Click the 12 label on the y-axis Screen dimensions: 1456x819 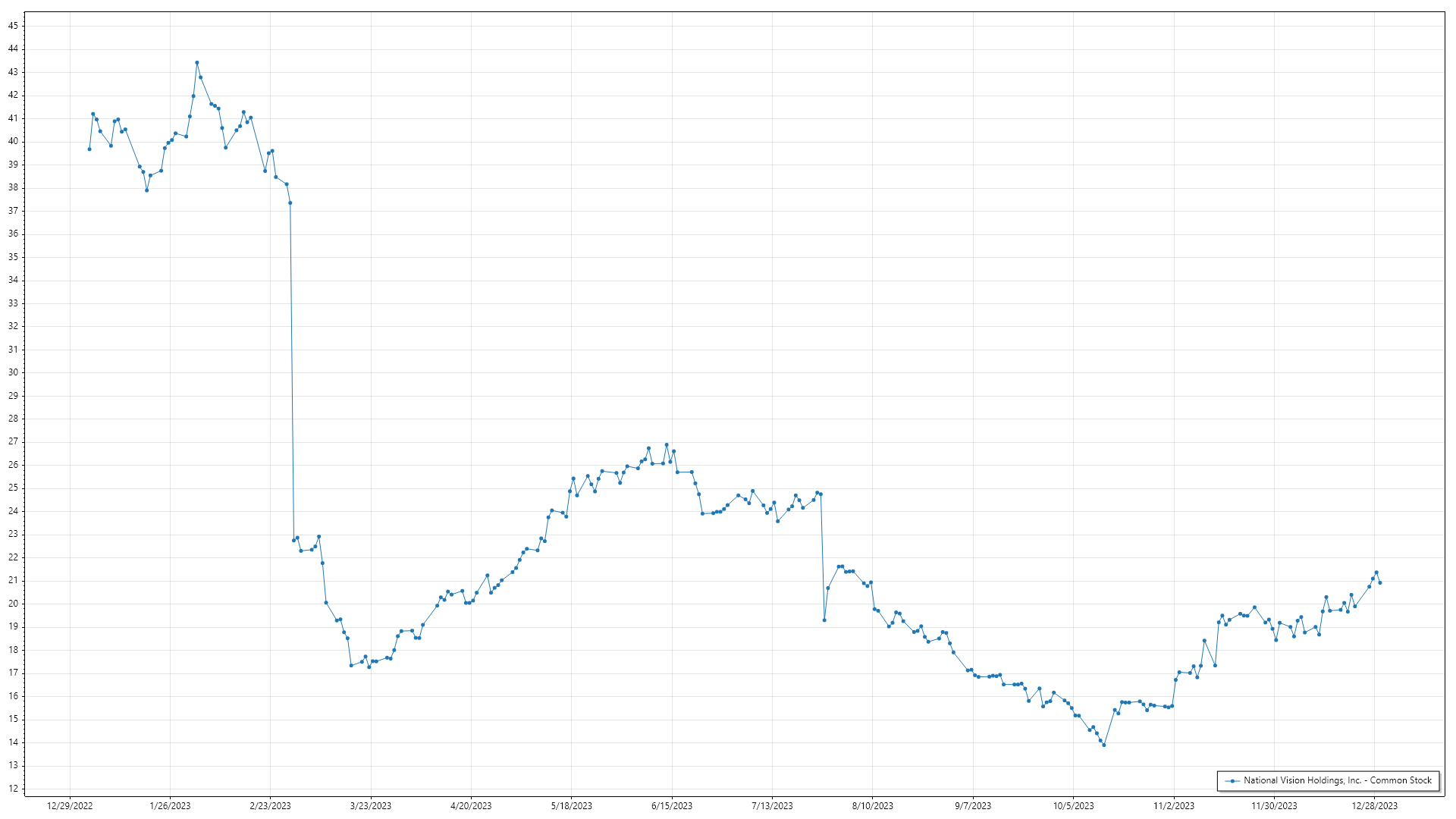pyautogui.click(x=14, y=789)
